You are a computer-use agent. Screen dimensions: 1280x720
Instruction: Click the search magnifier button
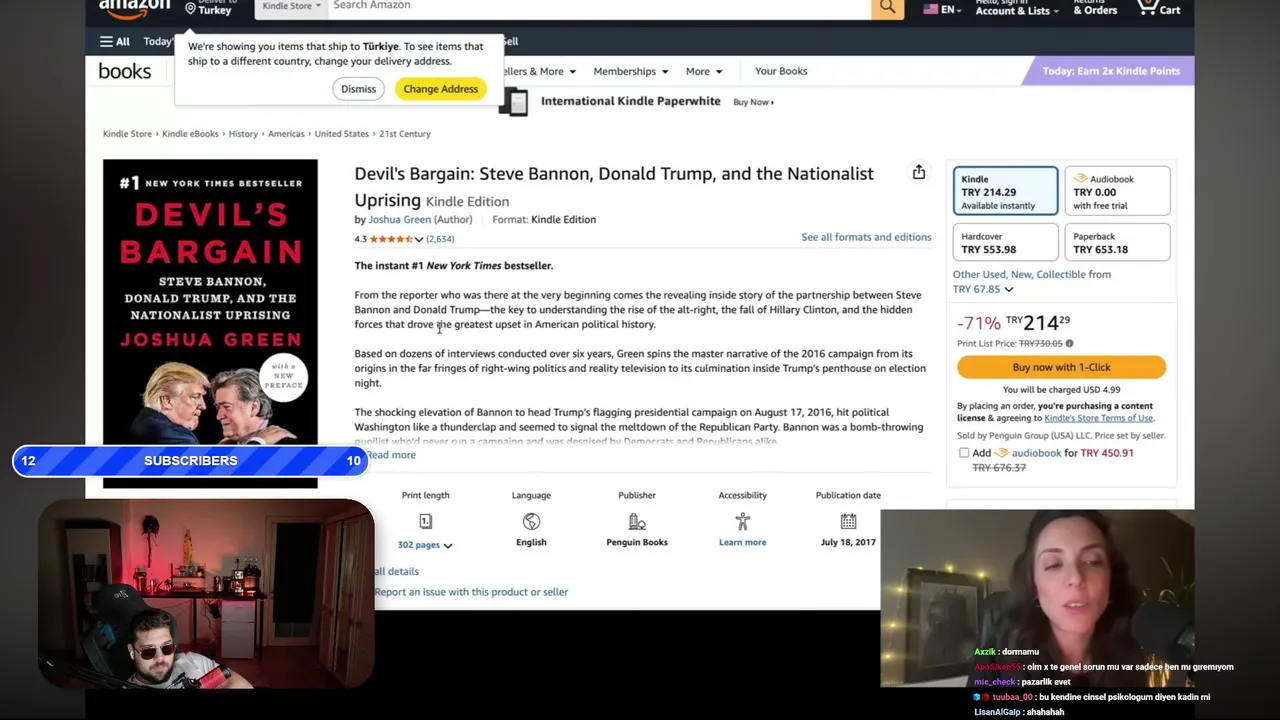click(887, 8)
